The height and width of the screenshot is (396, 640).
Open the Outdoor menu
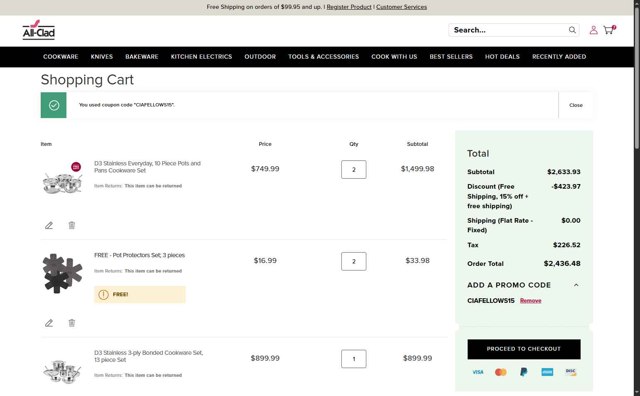(260, 57)
